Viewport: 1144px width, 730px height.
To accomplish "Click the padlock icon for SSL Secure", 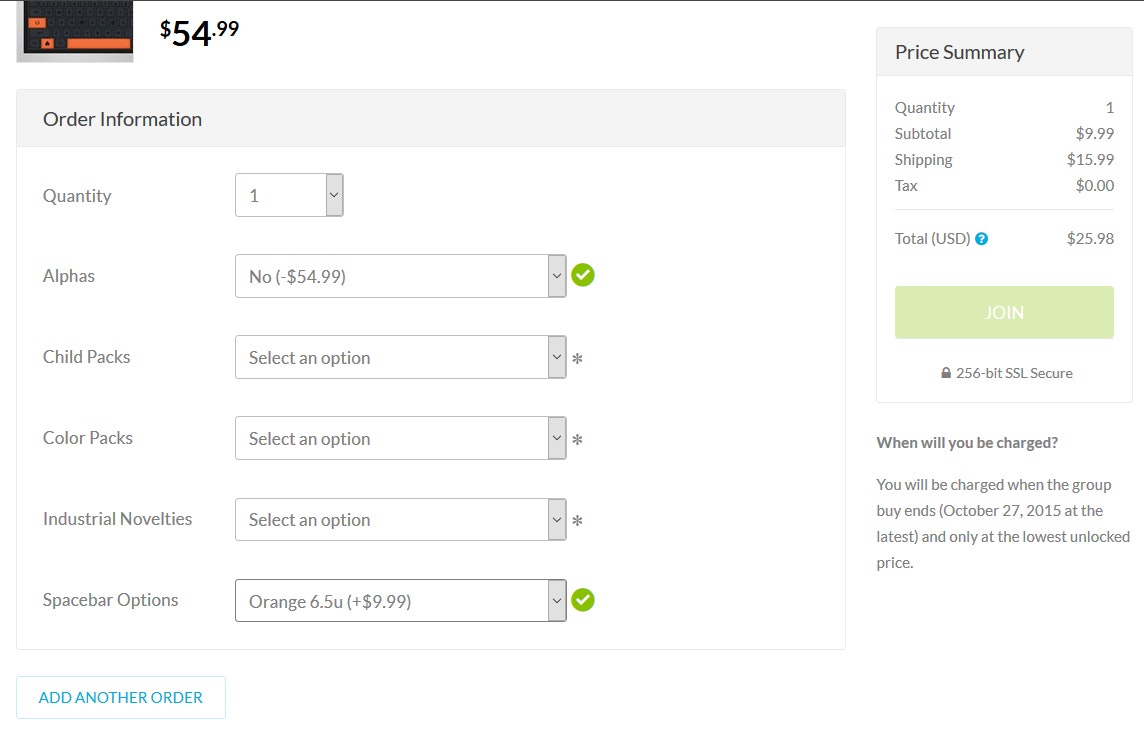I will coord(946,373).
